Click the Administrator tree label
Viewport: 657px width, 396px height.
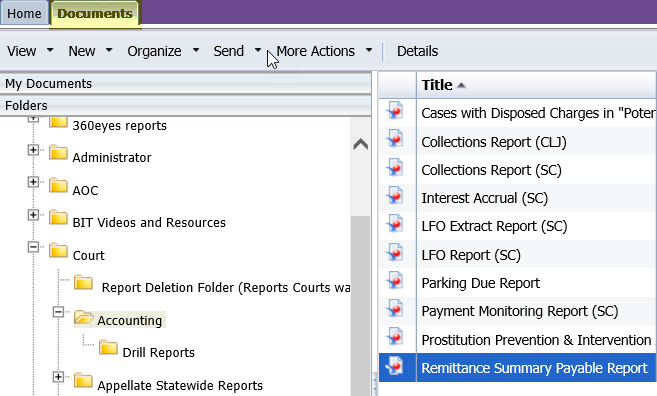pos(112,158)
